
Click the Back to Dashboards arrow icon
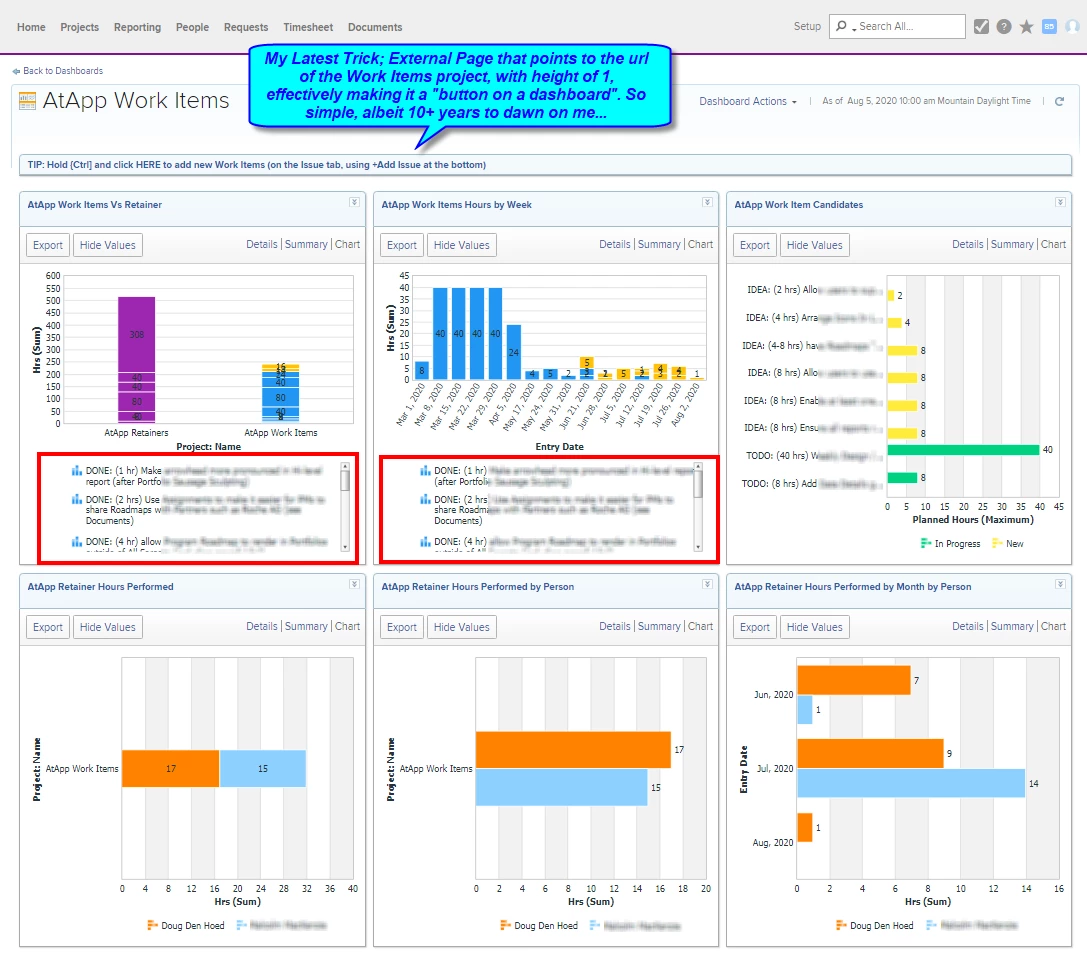(16, 71)
